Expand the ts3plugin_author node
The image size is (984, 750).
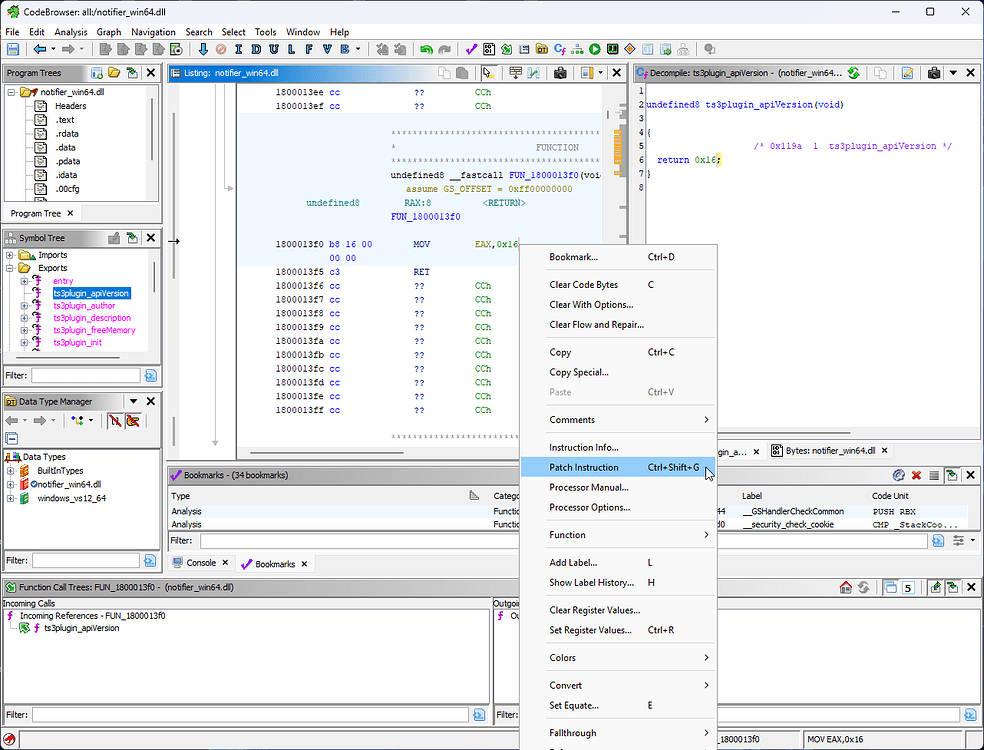pos(24,306)
